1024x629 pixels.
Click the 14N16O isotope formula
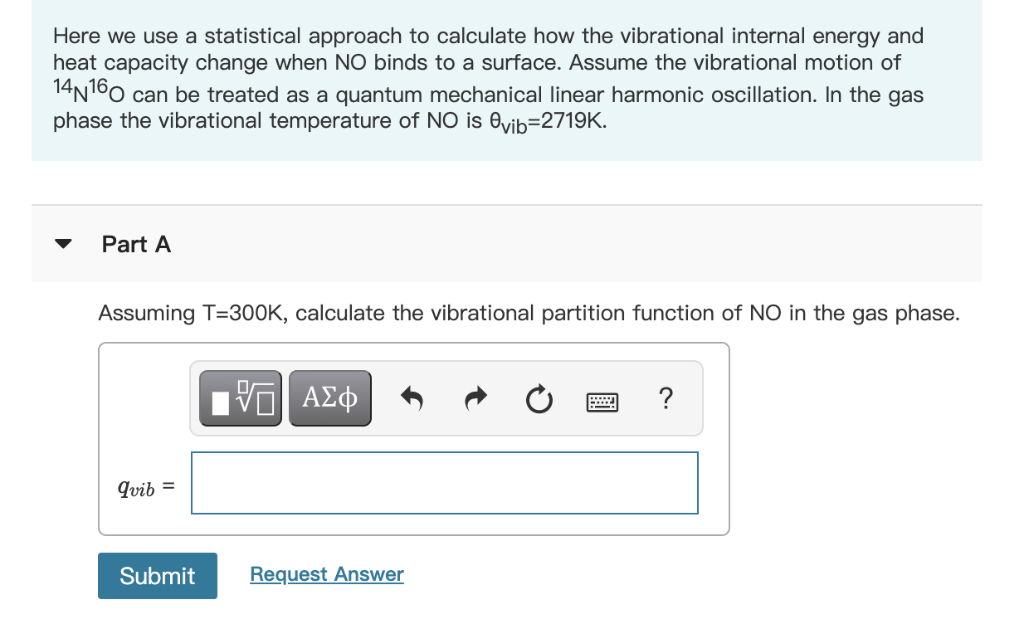click(x=89, y=91)
